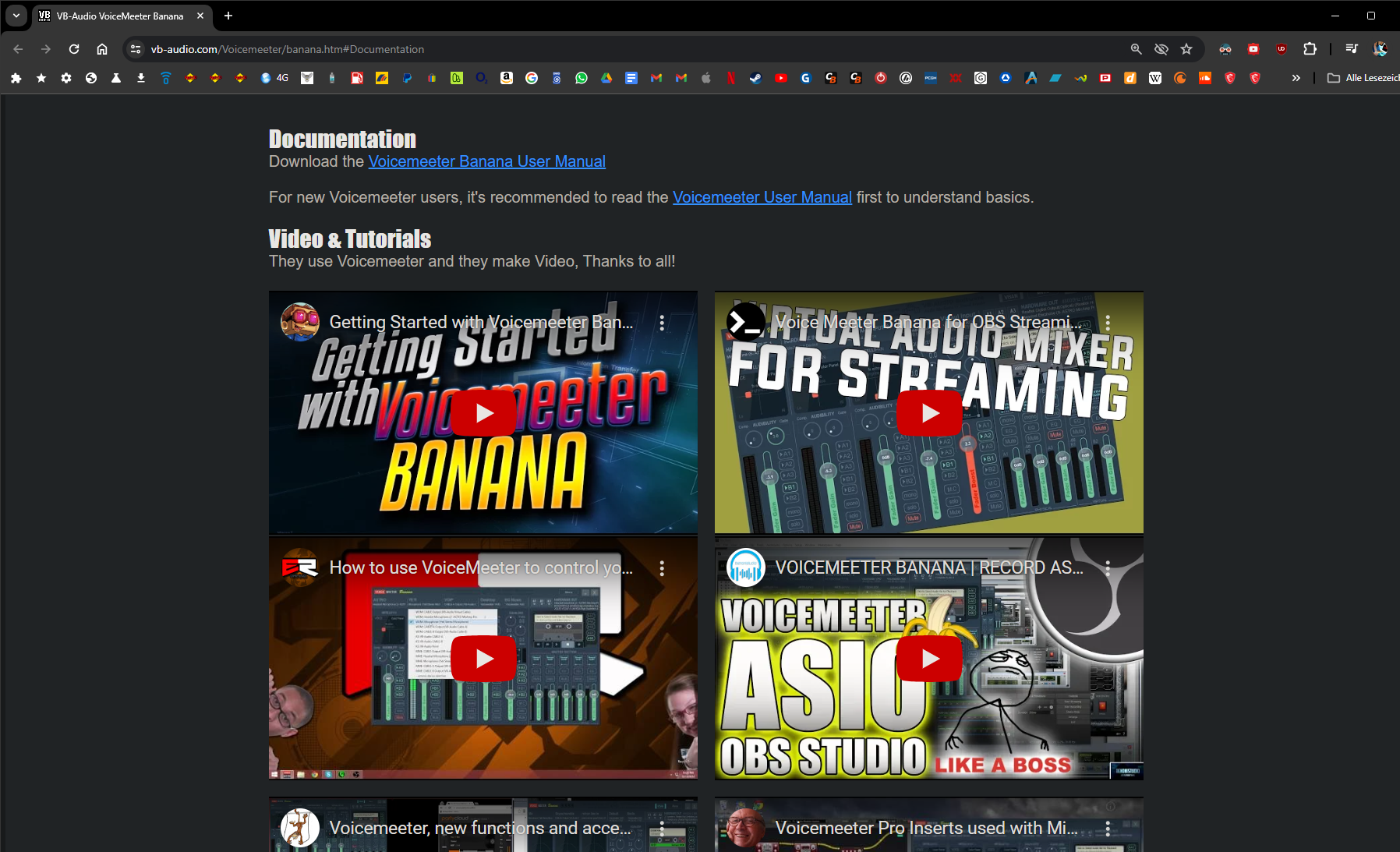Open the Chrome profile avatar

(x=1380, y=49)
